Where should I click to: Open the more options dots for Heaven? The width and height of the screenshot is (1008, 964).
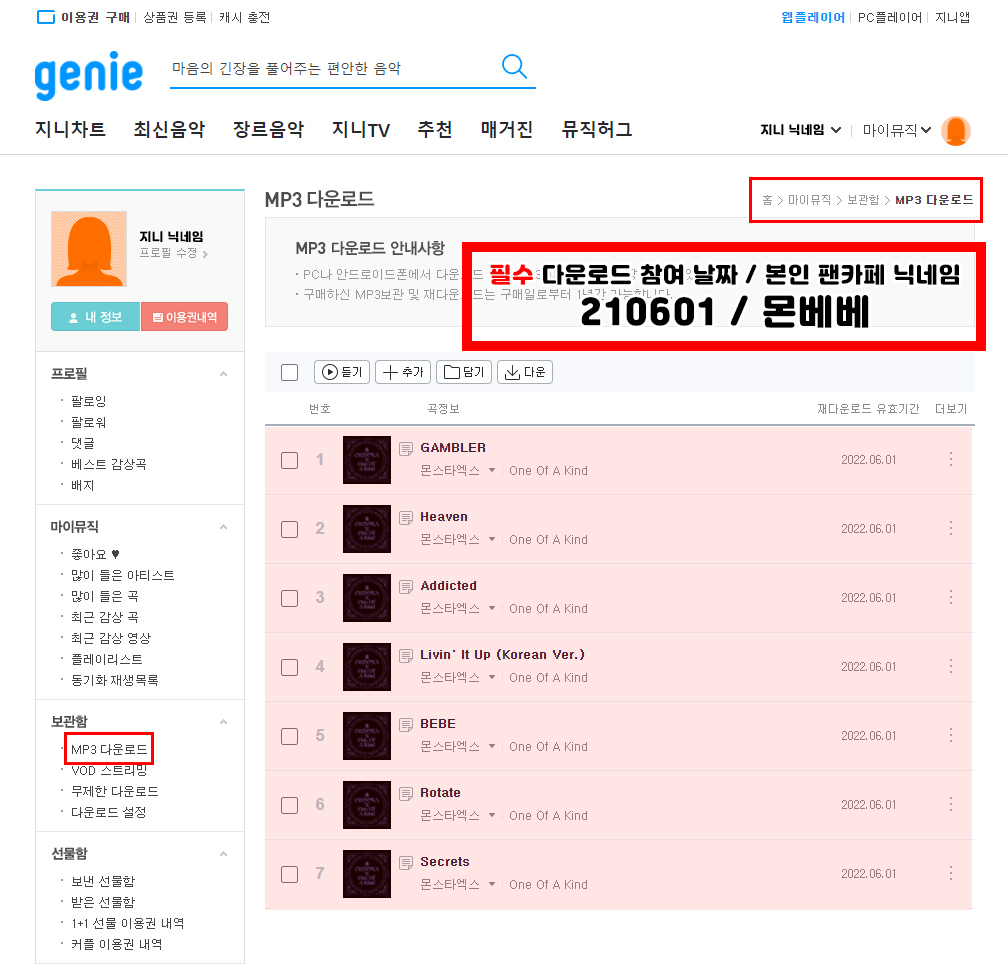(x=951, y=528)
